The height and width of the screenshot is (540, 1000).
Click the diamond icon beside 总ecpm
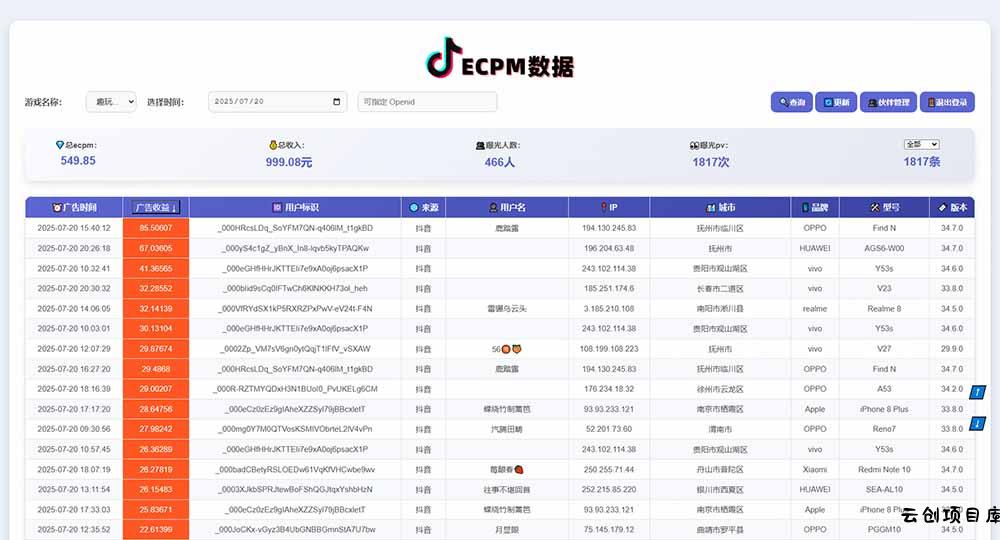[60, 145]
